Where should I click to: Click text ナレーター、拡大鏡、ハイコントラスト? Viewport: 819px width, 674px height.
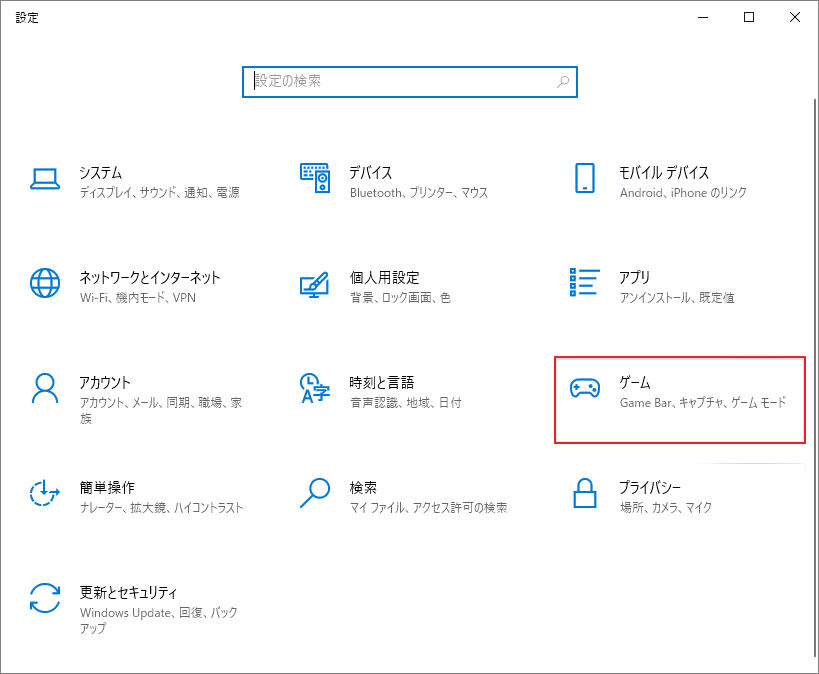click(x=161, y=508)
